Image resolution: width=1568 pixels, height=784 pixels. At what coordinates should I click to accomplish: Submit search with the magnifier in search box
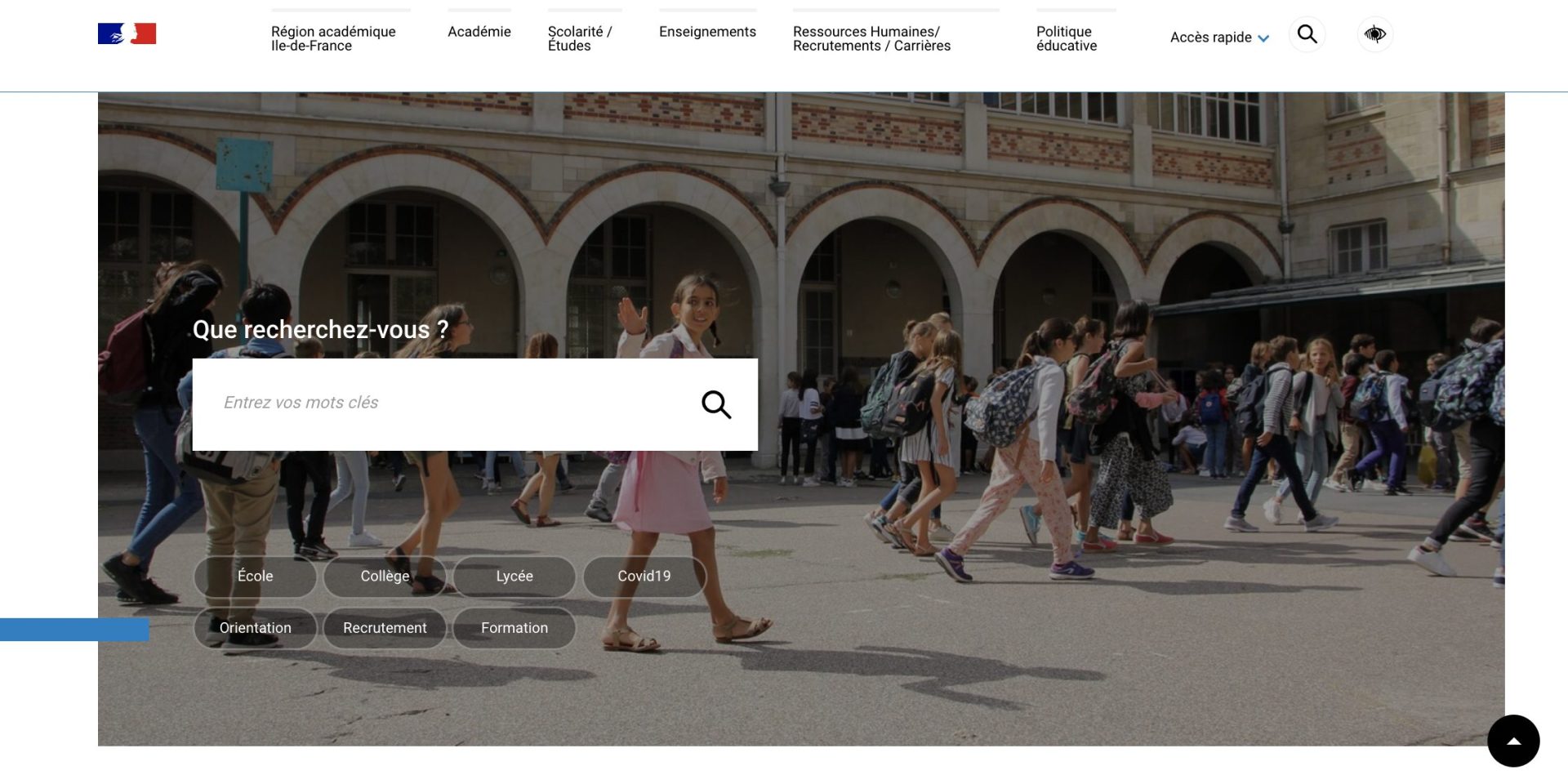[716, 404]
